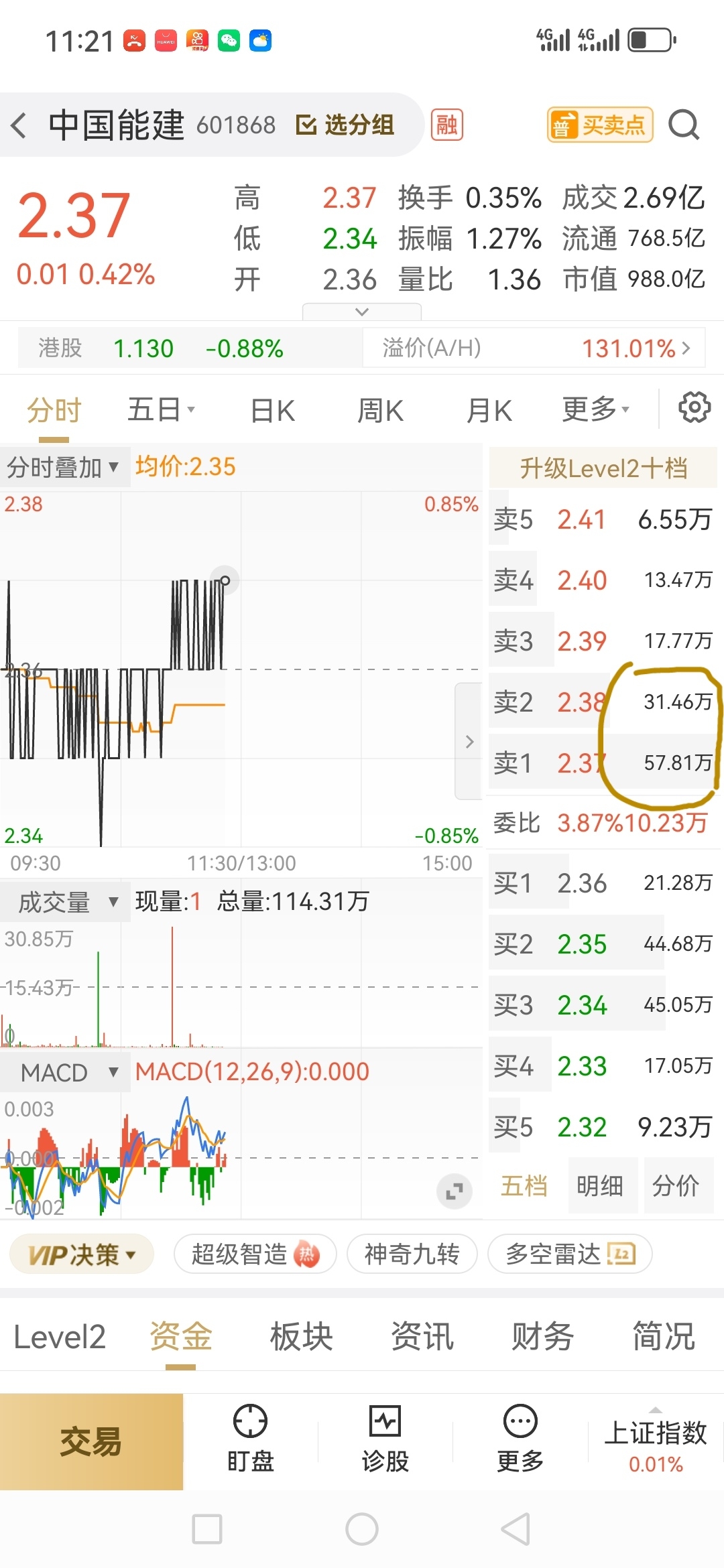Open the MACD indicator dropdown
This screenshot has height=1568, width=724.
coord(65,1072)
